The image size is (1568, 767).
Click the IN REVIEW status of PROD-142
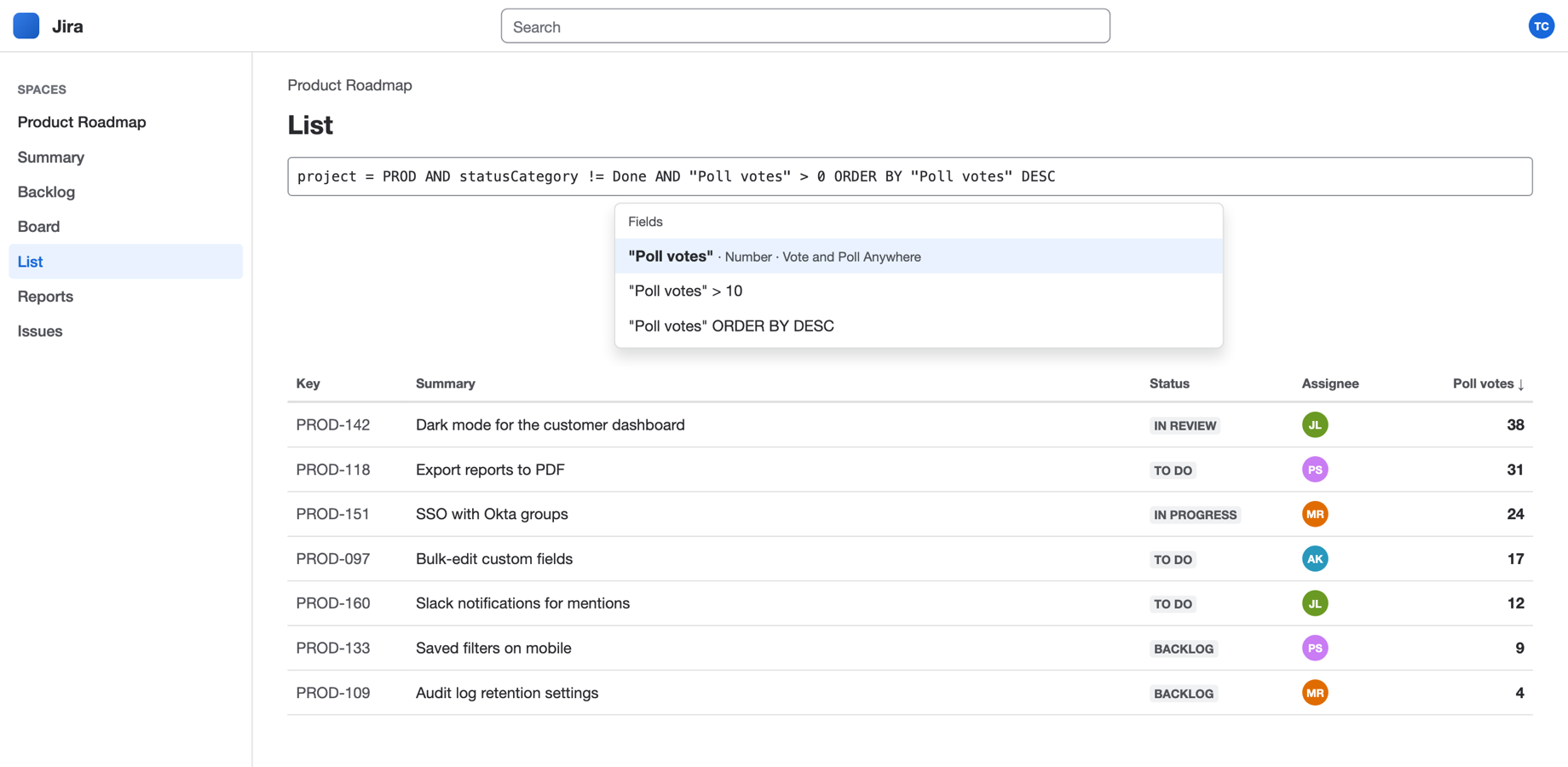pos(1185,425)
